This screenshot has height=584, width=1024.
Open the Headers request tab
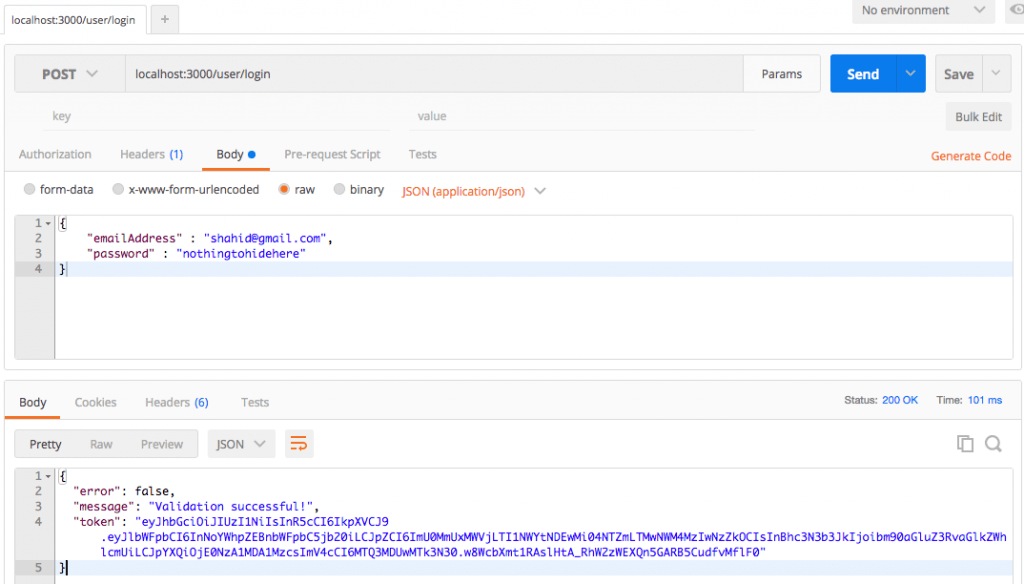click(x=151, y=154)
